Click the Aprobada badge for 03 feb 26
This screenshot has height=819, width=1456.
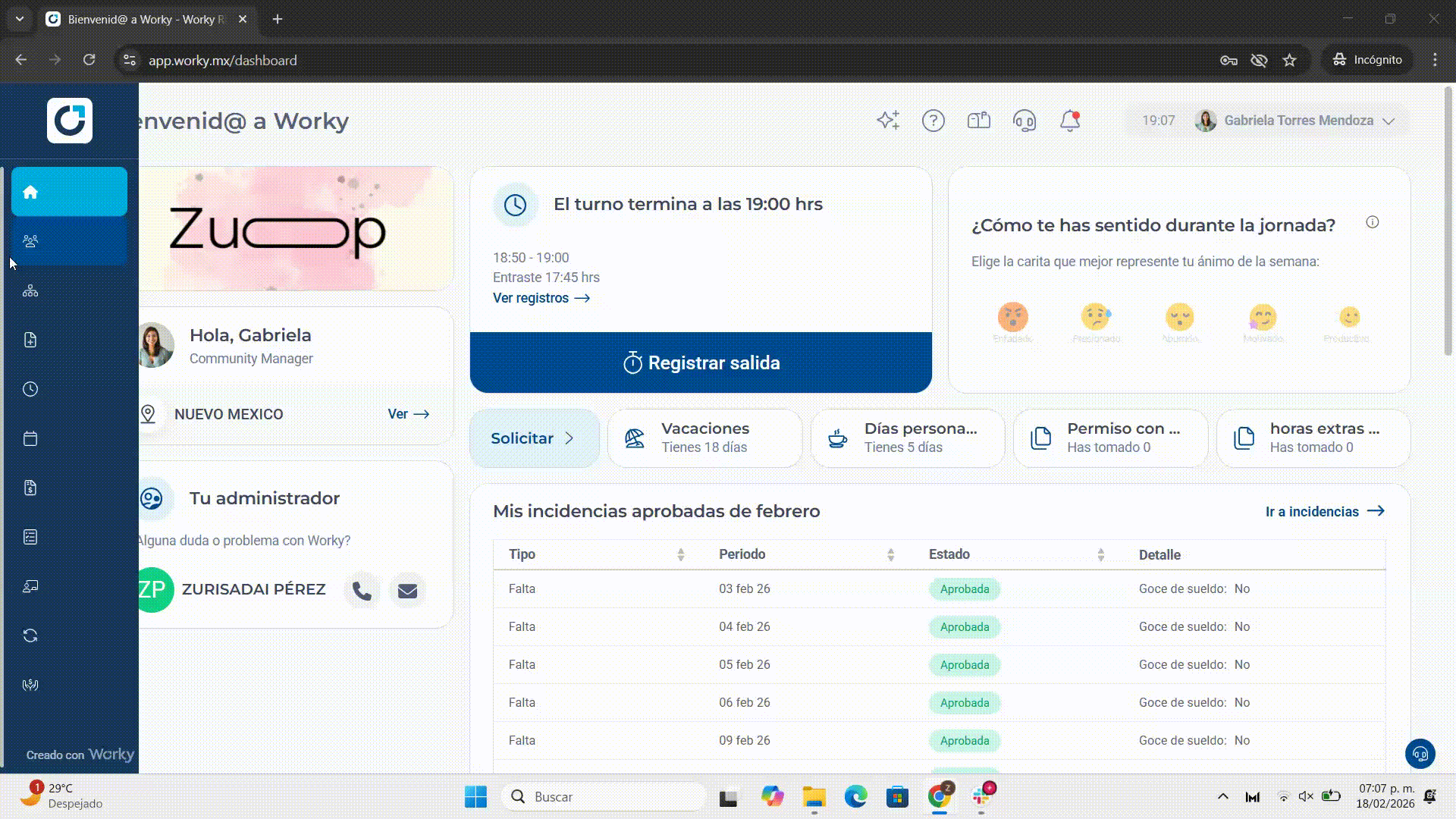point(965,589)
